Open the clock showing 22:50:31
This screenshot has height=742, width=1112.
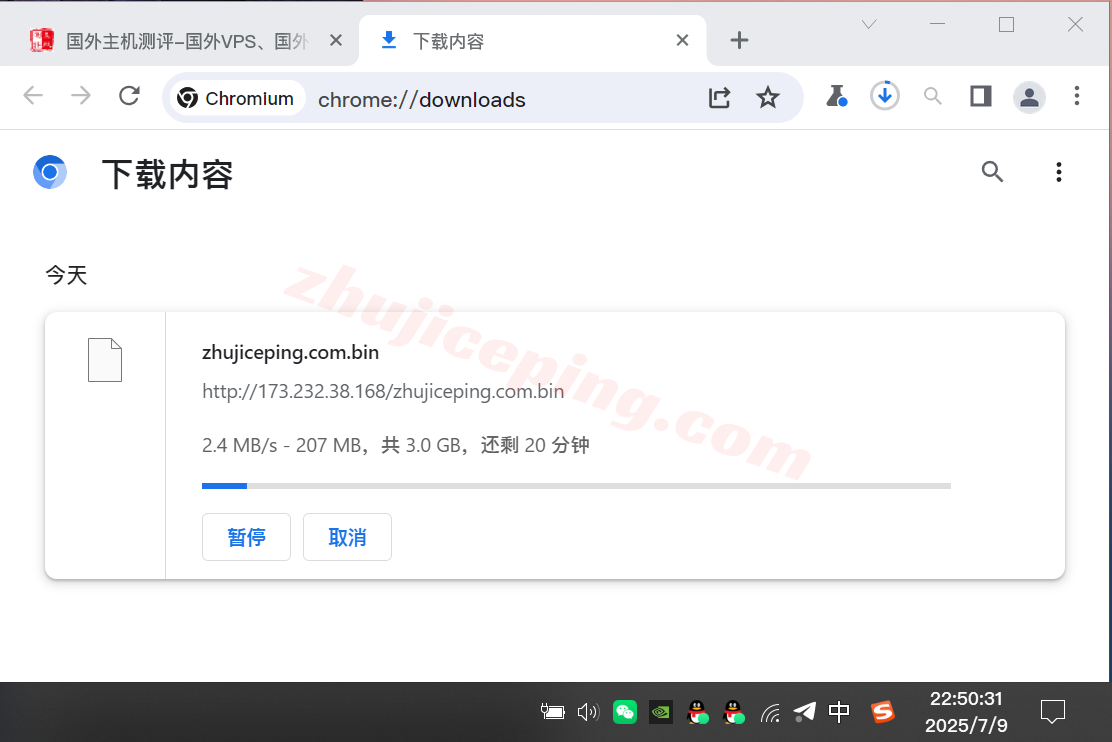967,712
